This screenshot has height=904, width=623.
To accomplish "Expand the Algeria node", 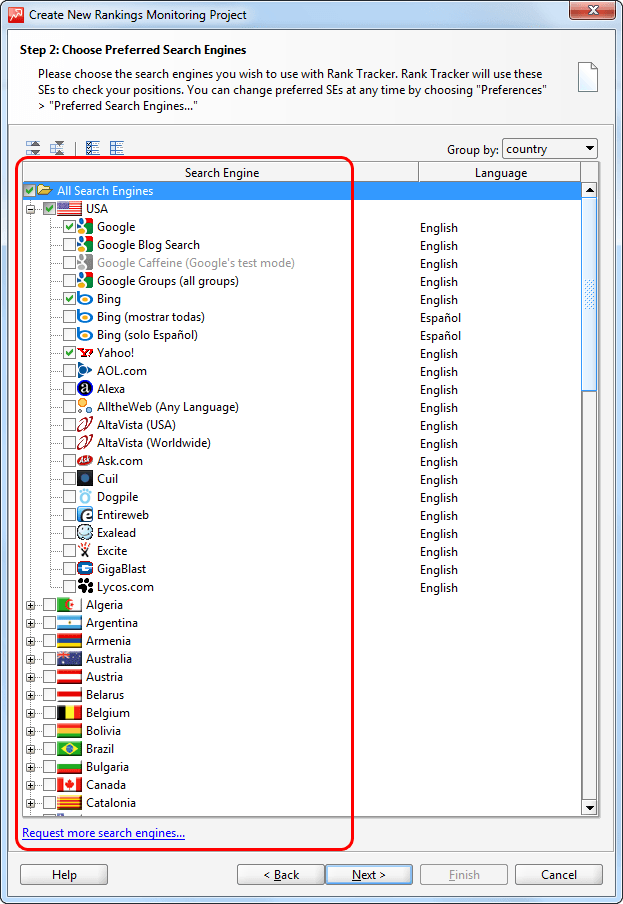I will [x=31, y=605].
